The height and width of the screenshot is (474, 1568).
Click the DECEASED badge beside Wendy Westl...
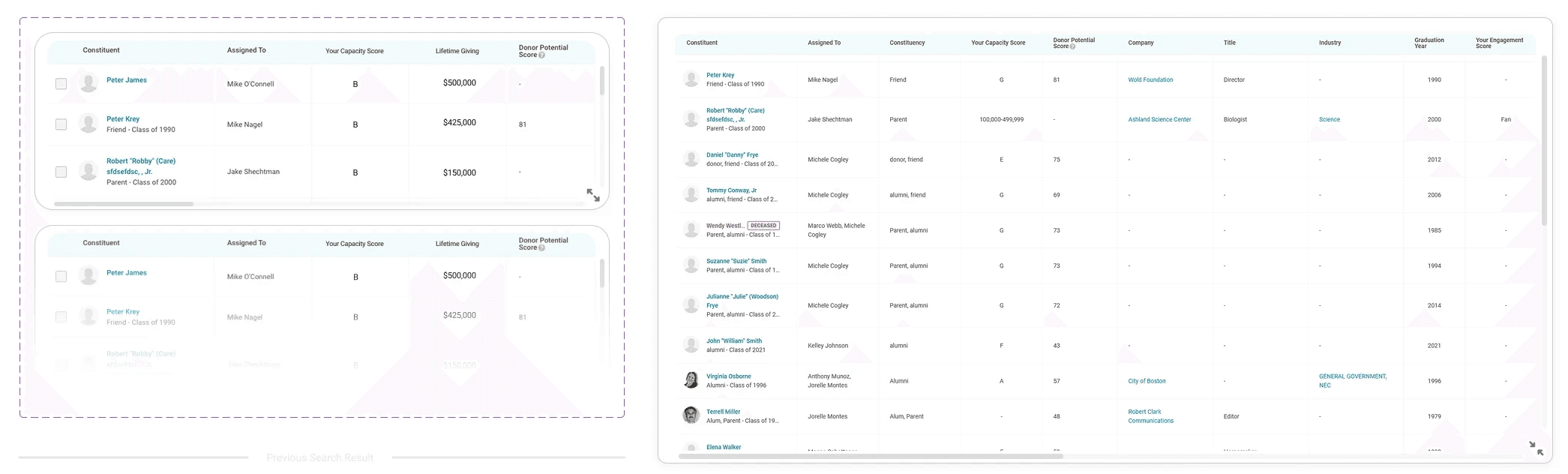[x=763, y=226]
